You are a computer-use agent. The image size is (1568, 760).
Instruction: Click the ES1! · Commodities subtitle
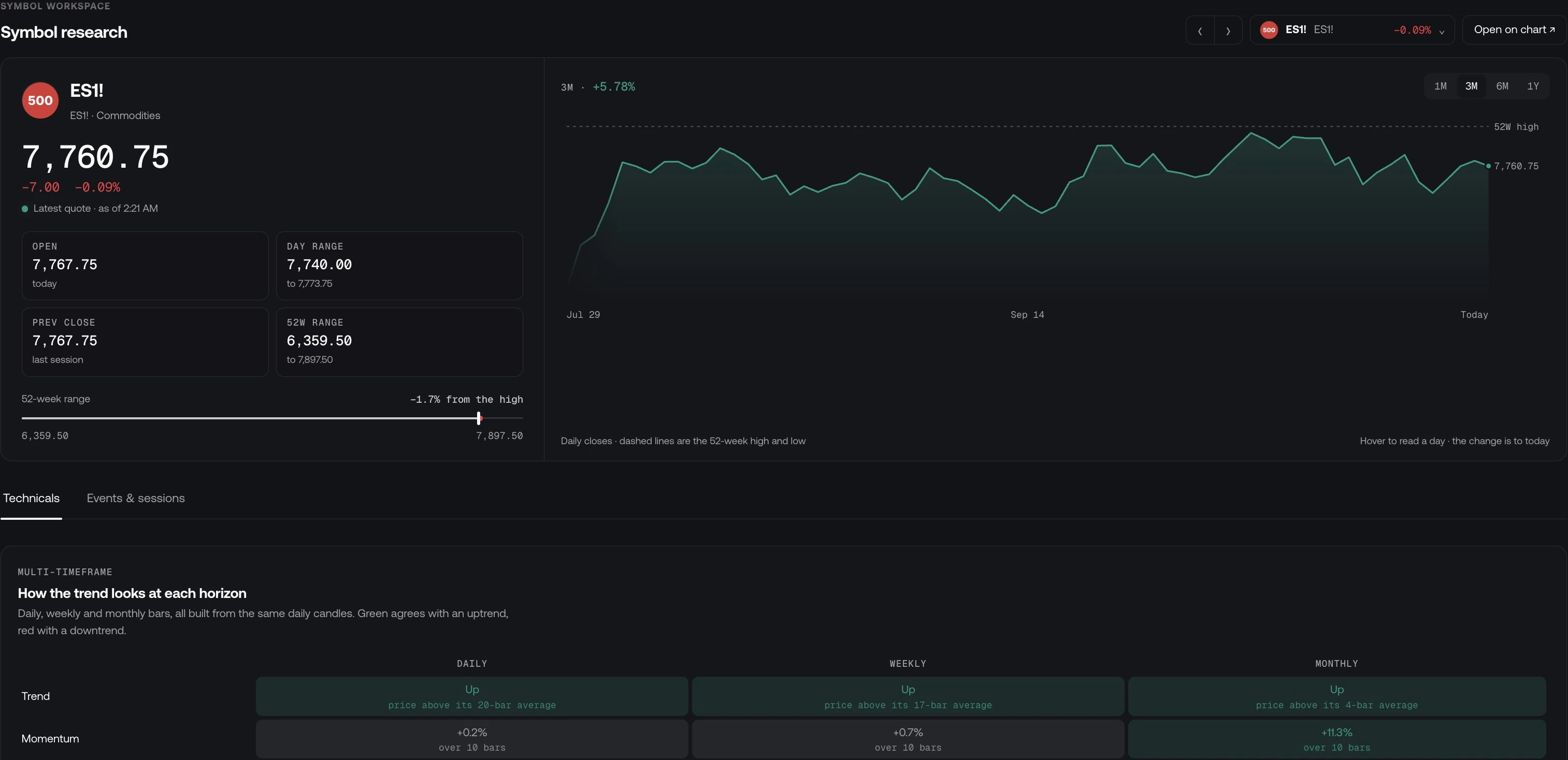coord(115,115)
